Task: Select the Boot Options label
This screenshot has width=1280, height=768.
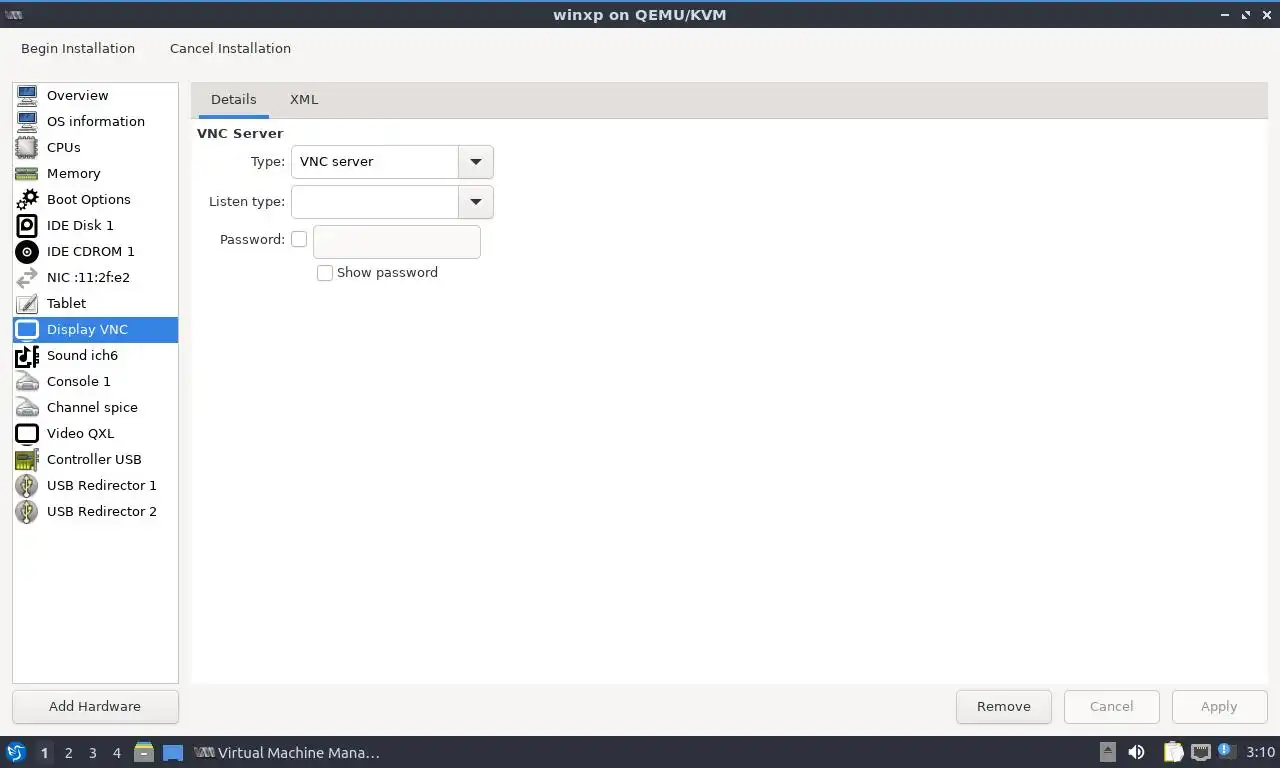Action: (89, 199)
